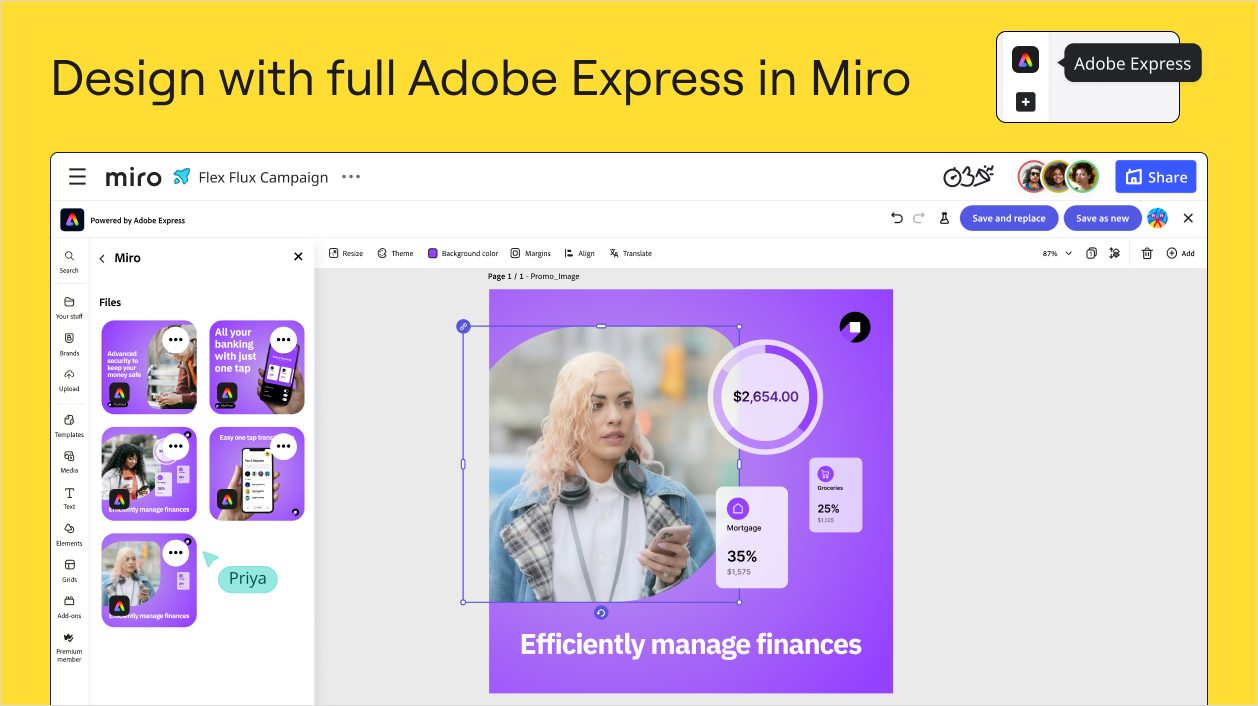1258x706 pixels.
Task: Click Save and replace
Action: 1009,218
